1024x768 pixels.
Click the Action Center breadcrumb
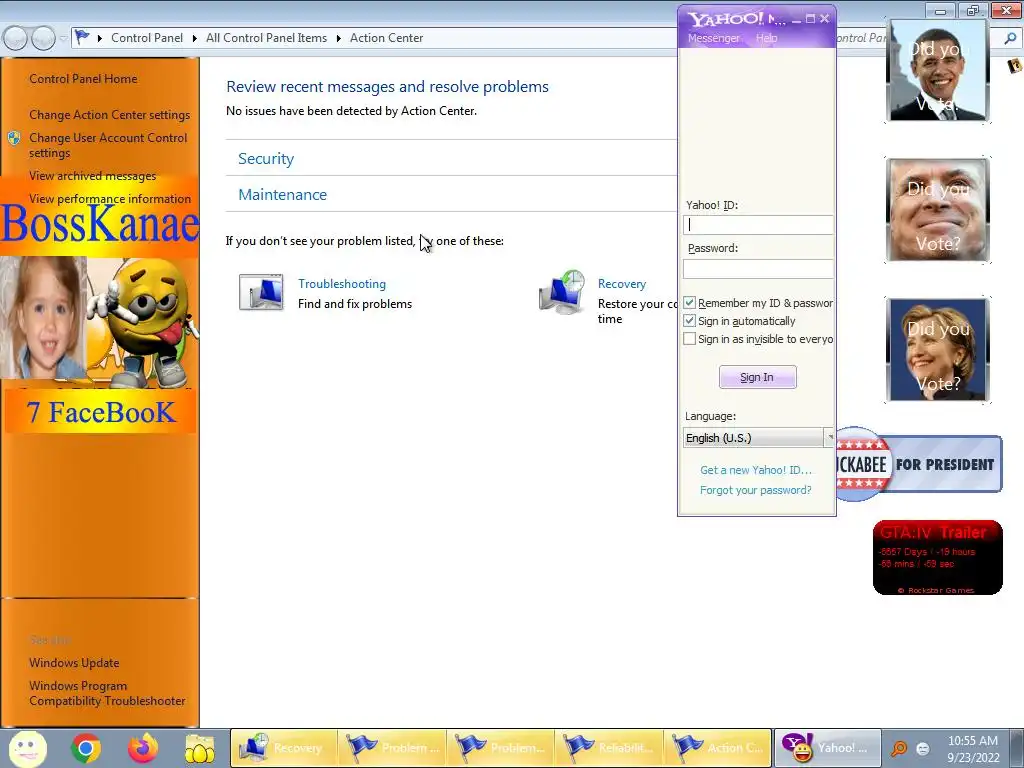tap(387, 38)
